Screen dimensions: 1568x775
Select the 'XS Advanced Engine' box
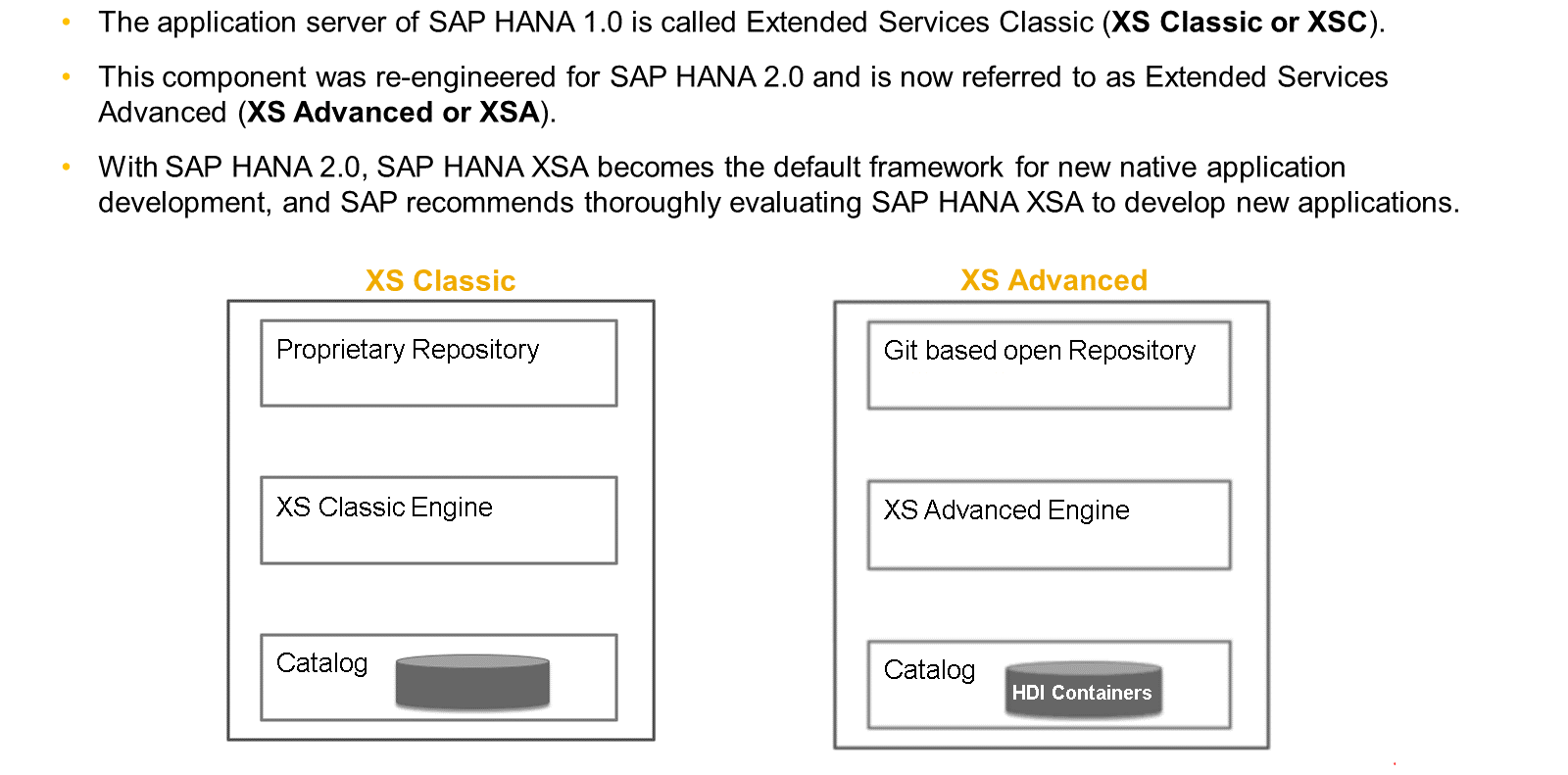(x=1050, y=525)
